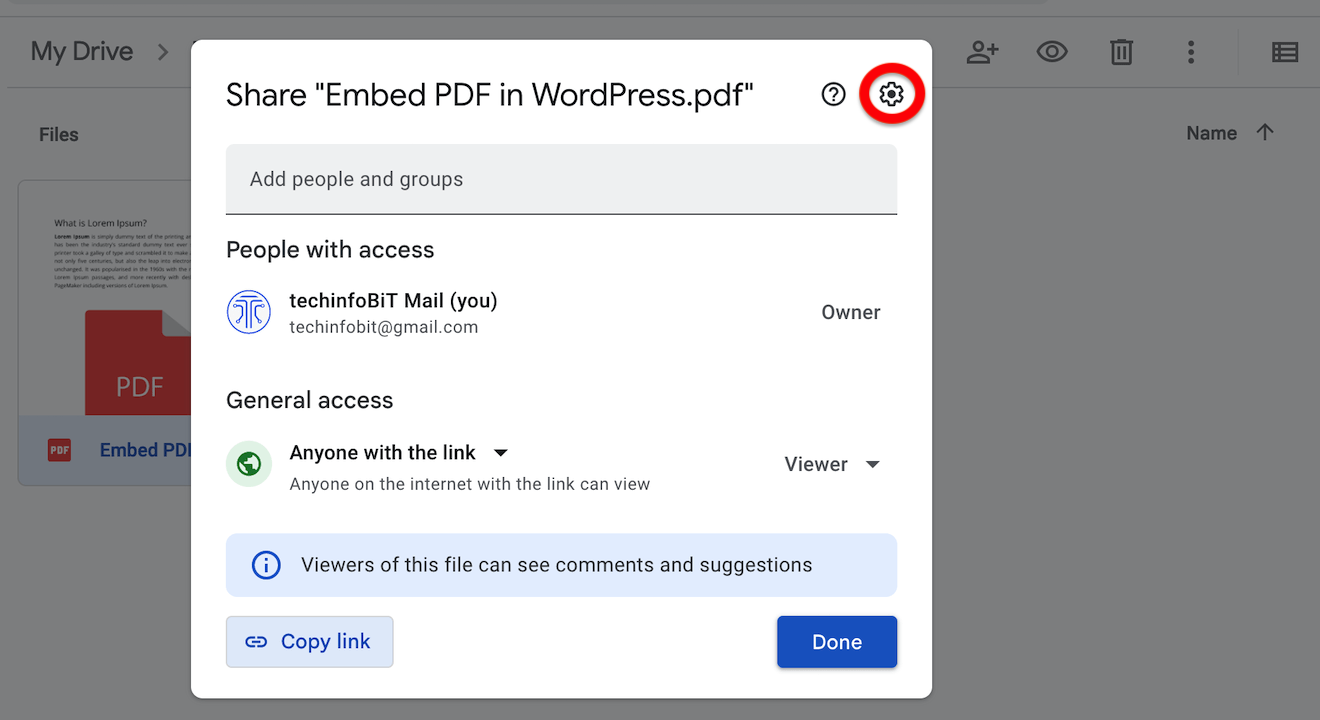Switch to list layout view icon
1320x720 pixels.
1284,52
